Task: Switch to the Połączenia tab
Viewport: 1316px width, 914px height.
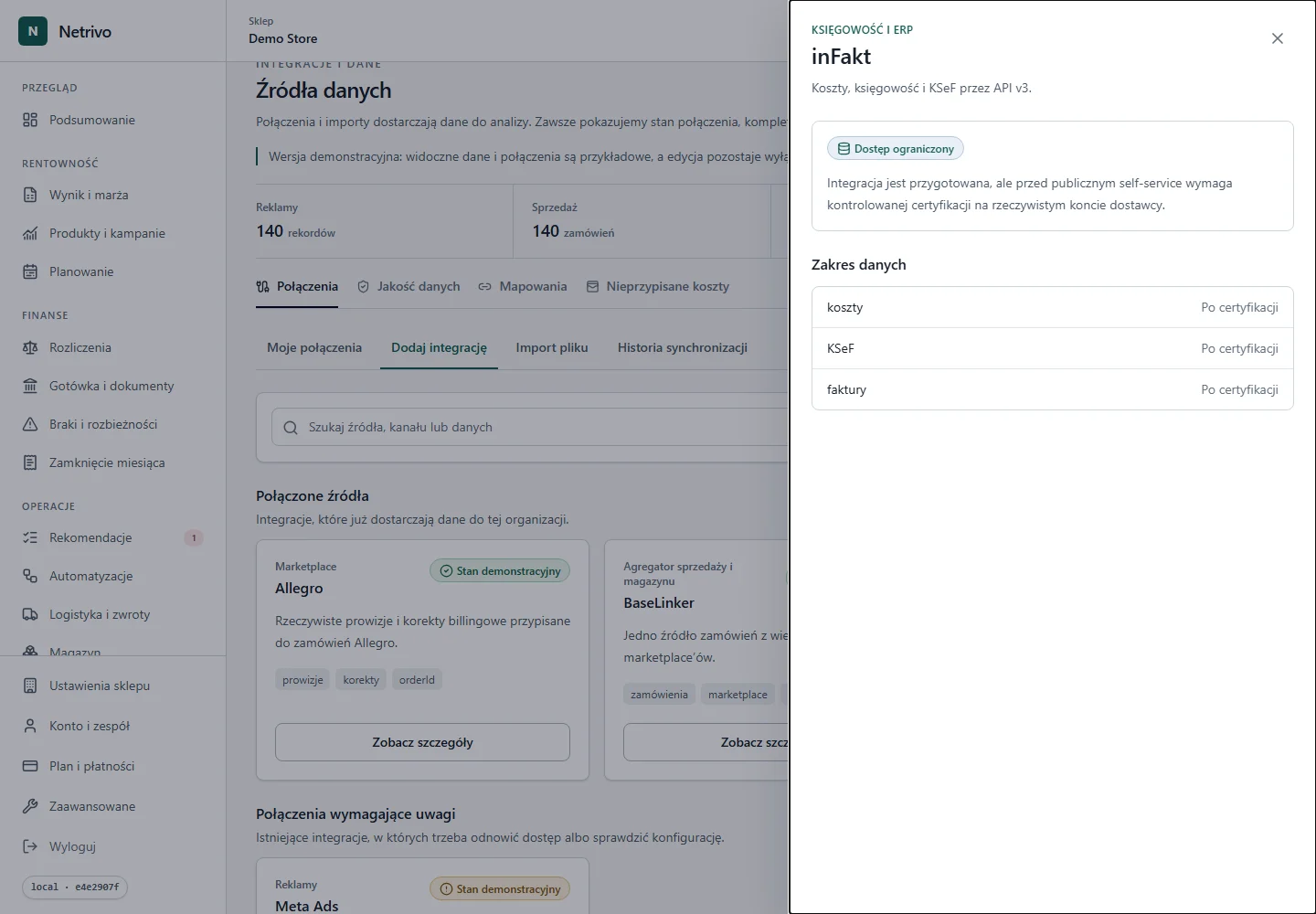Action: click(297, 287)
